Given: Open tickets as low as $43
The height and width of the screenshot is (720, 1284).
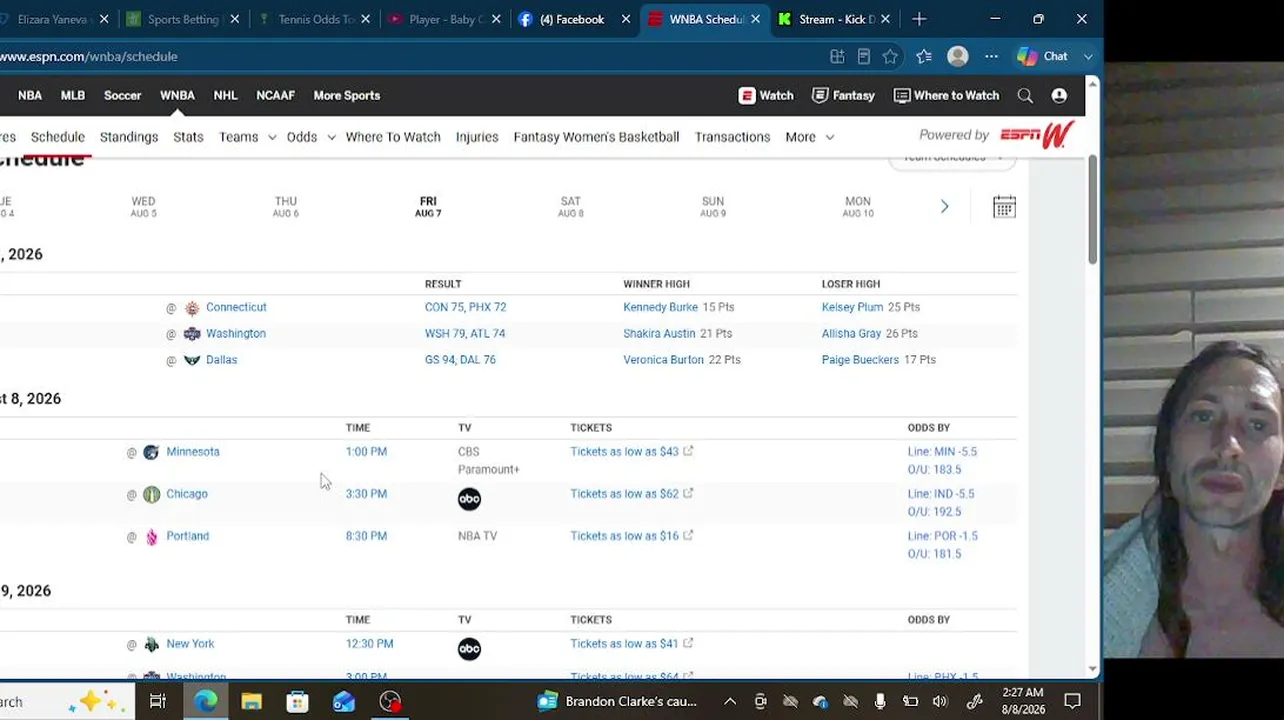Looking at the screenshot, I should point(632,451).
